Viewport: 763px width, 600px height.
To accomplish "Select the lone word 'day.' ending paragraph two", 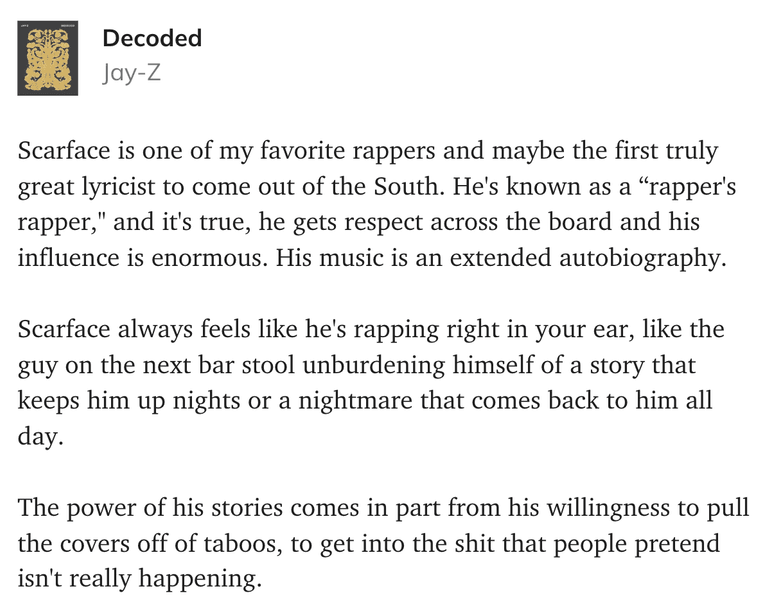I will [41, 436].
